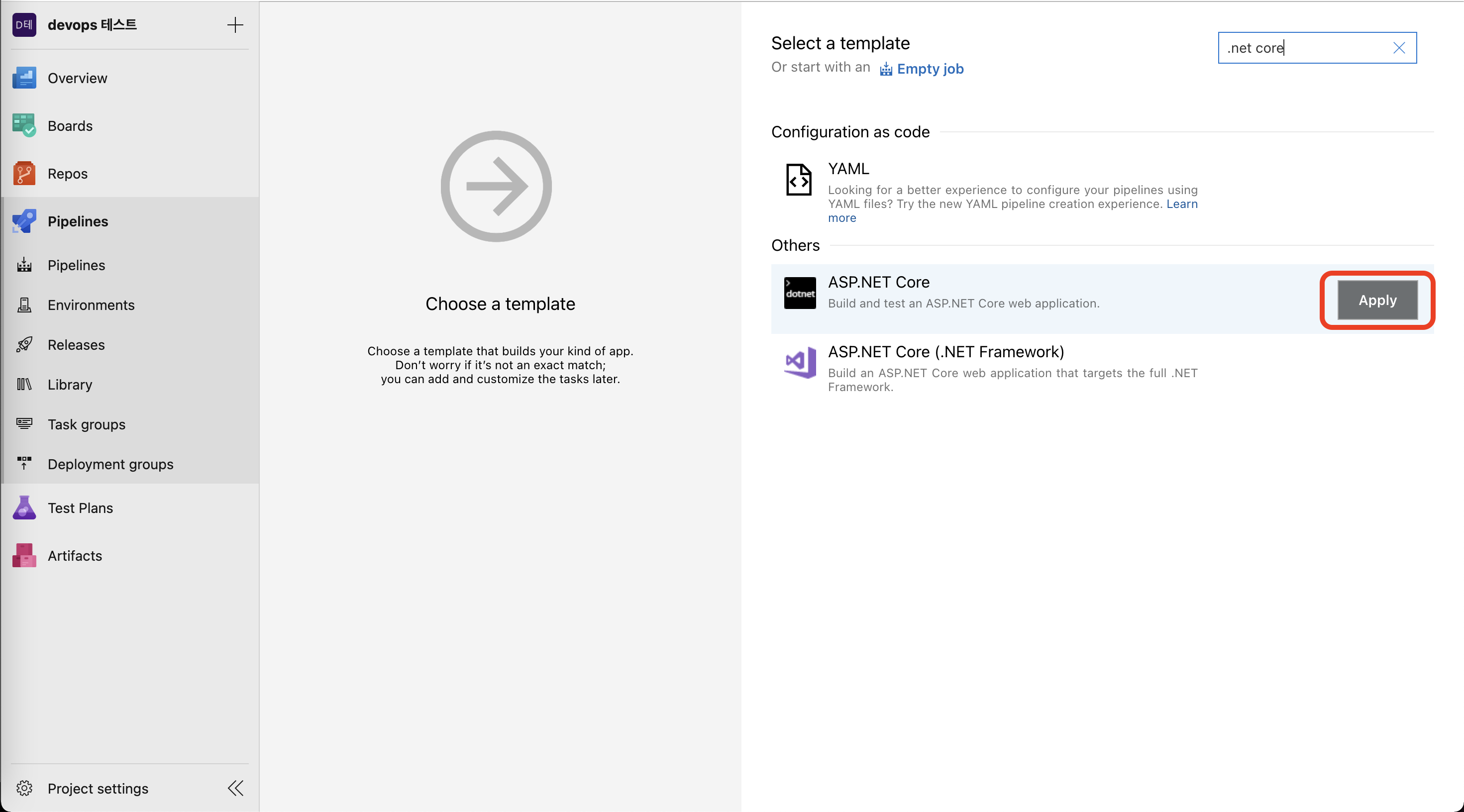Click the plus icon next to project name
The width and height of the screenshot is (1464, 812).
235,25
